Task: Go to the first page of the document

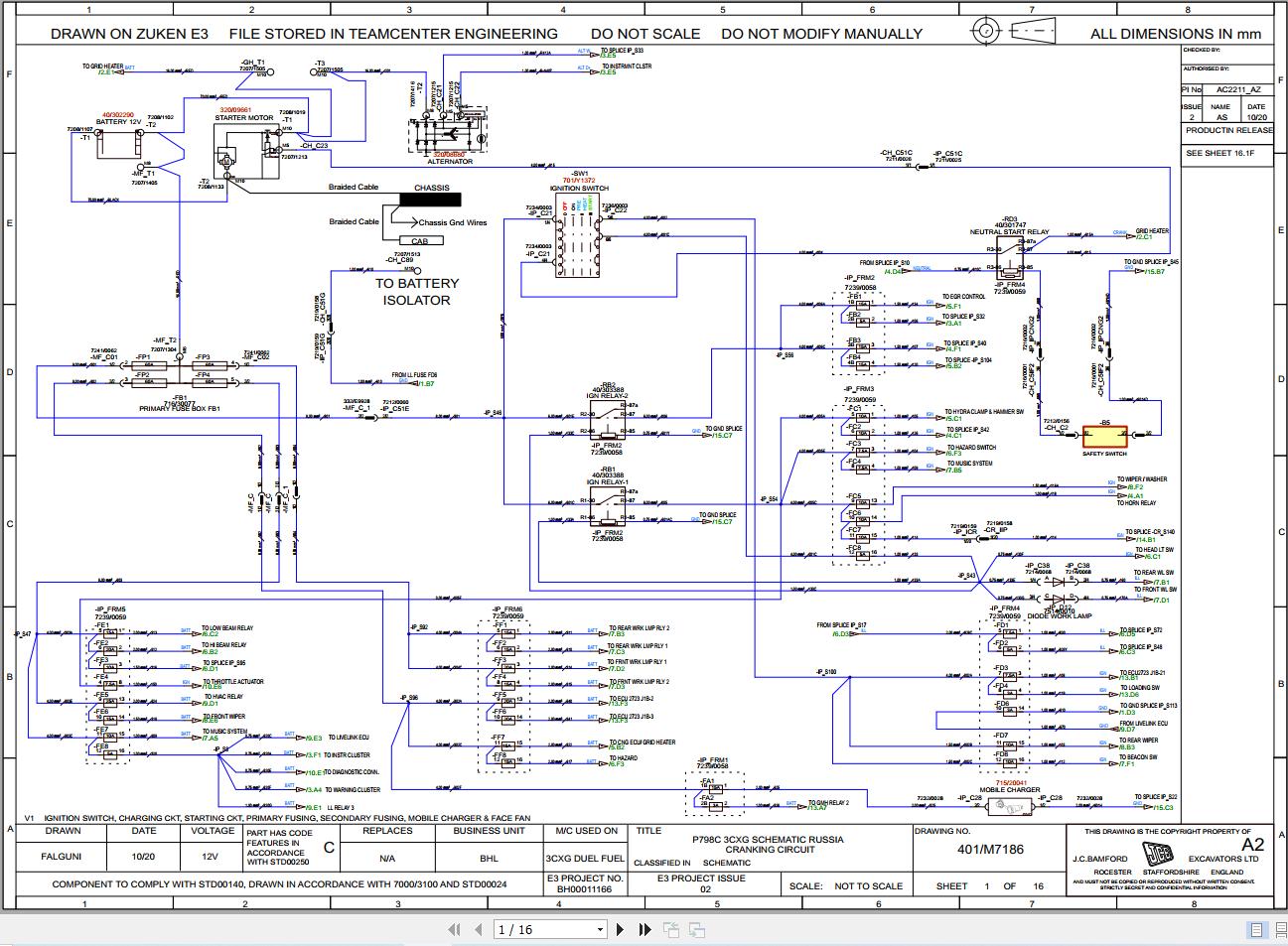Action: (x=455, y=929)
